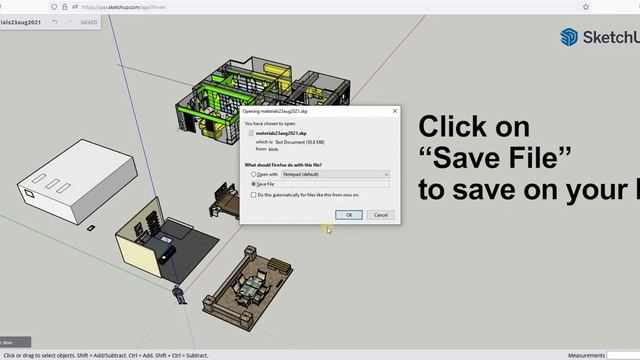Click the padlock site security icon
Image resolution: width=640 pixels, height=360 pixels.
(64, 7)
